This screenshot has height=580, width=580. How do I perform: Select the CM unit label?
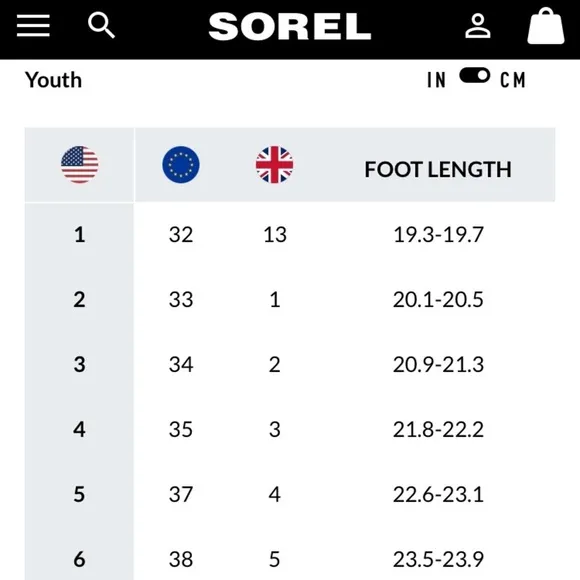point(513,80)
